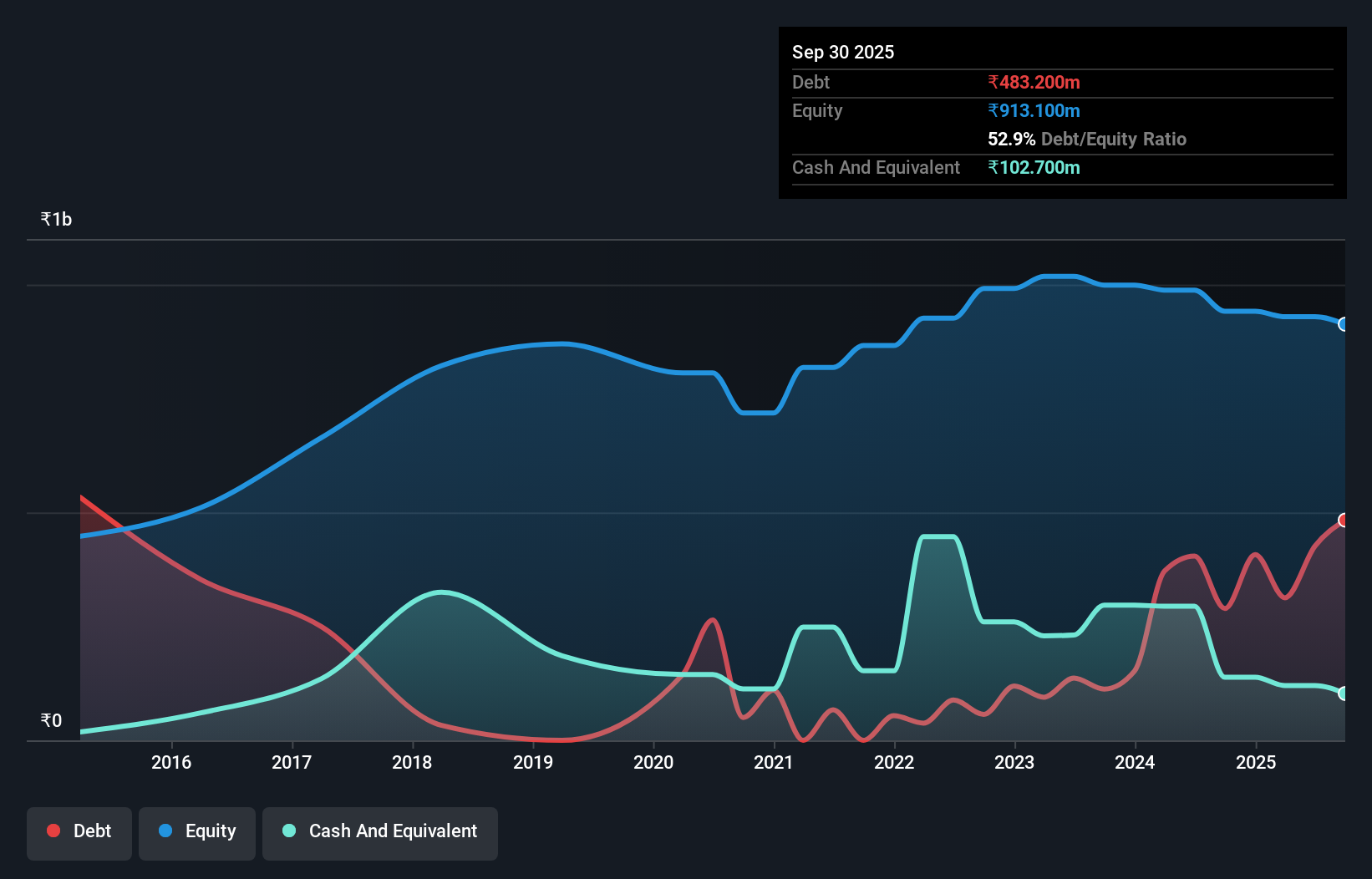Click the Cash And Equivalent tooltip row label
1372x879 pixels.
coord(876,167)
